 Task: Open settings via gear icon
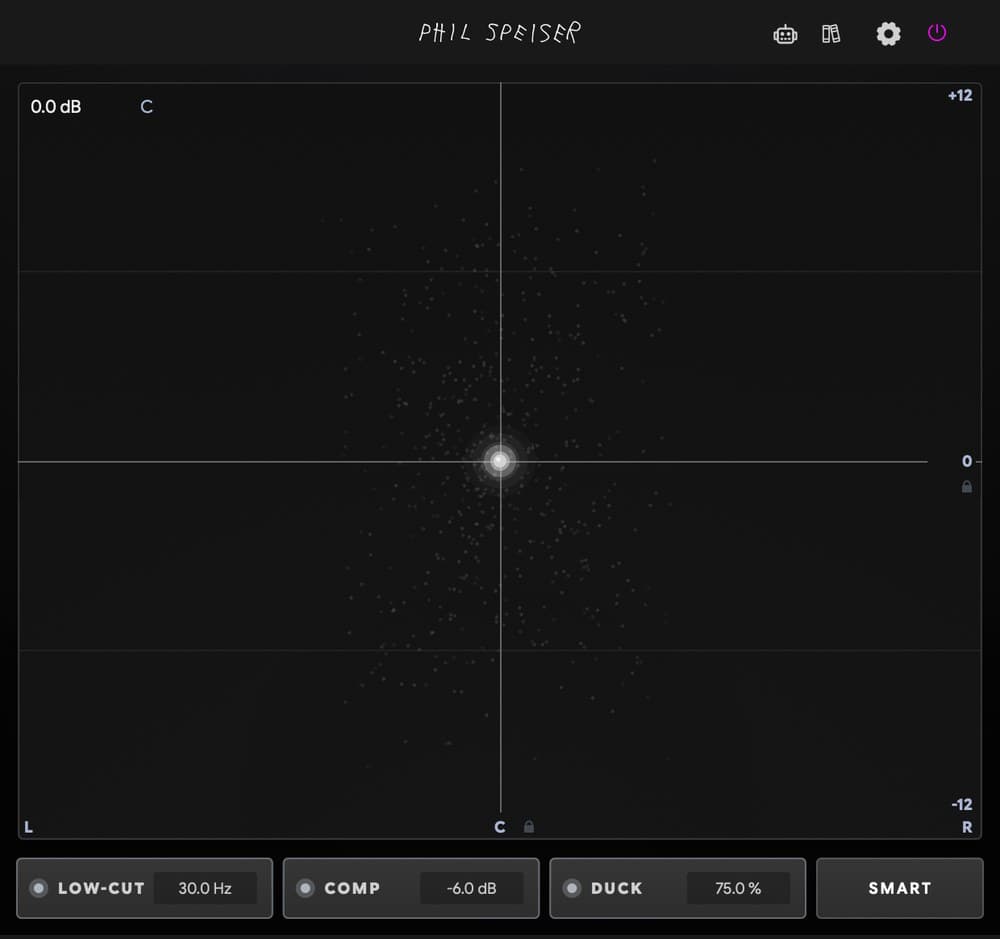(x=888, y=34)
